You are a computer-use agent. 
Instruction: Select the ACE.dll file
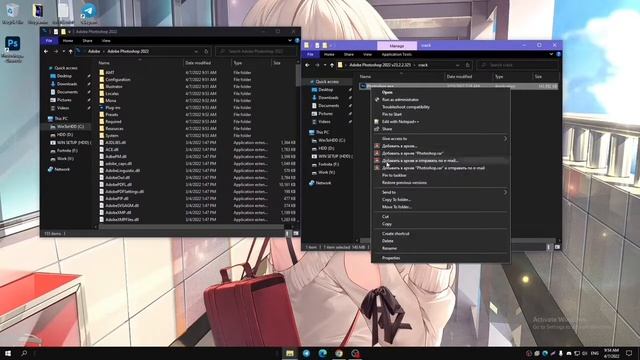(111, 149)
